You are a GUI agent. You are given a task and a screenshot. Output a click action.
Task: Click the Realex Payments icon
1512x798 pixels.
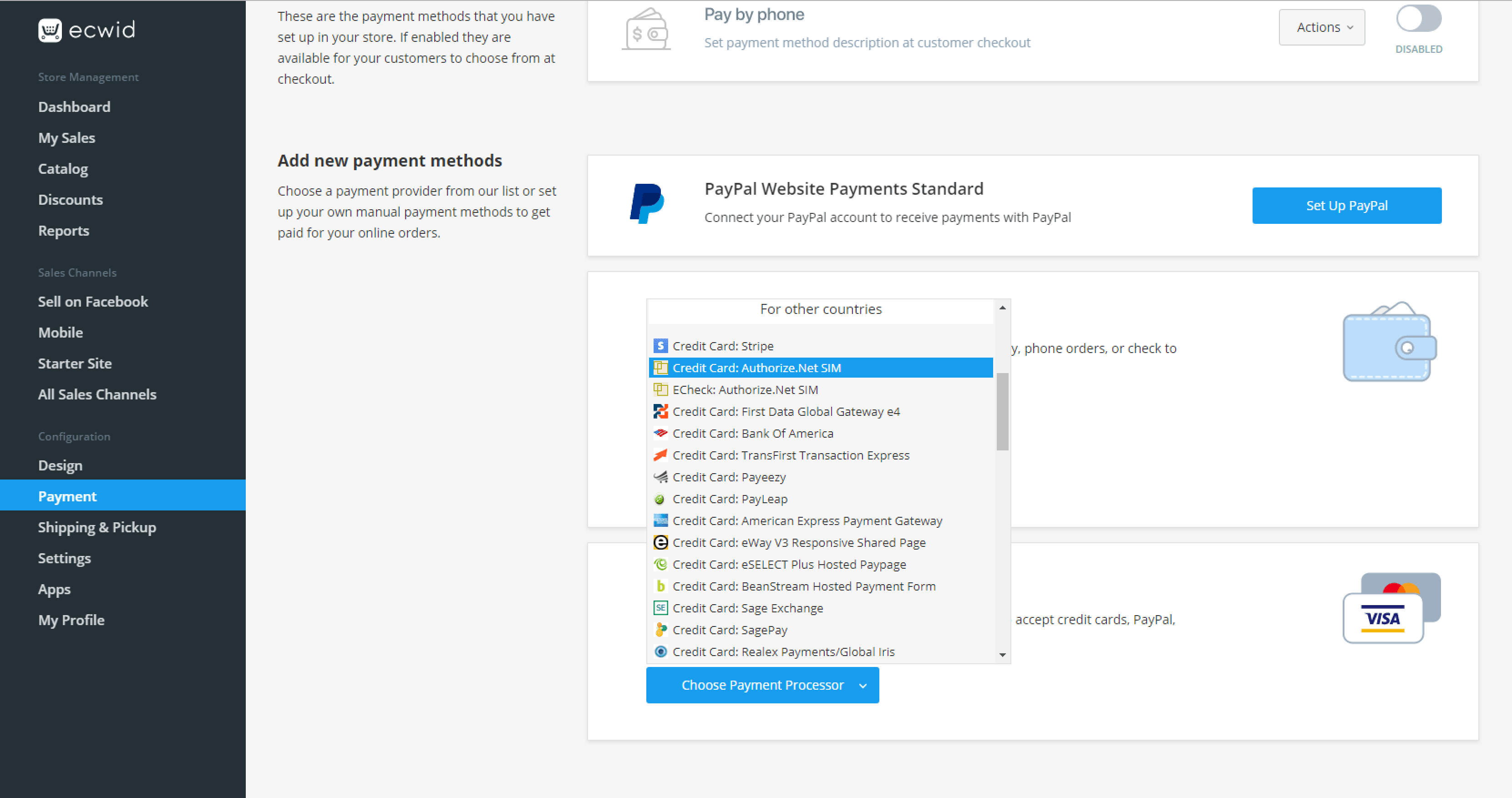coord(660,652)
